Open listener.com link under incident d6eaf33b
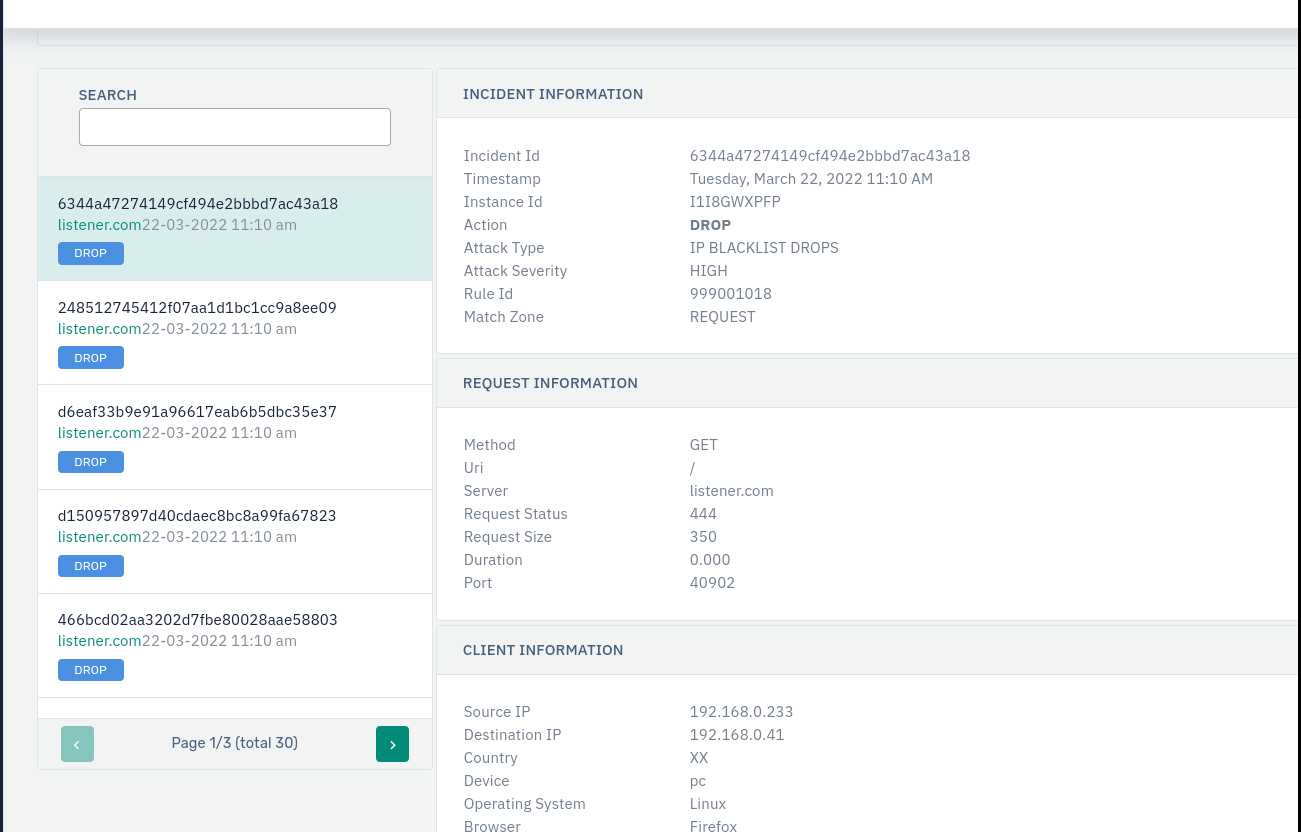The height and width of the screenshot is (832, 1301). pyautogui.click(x=99, y=433)
